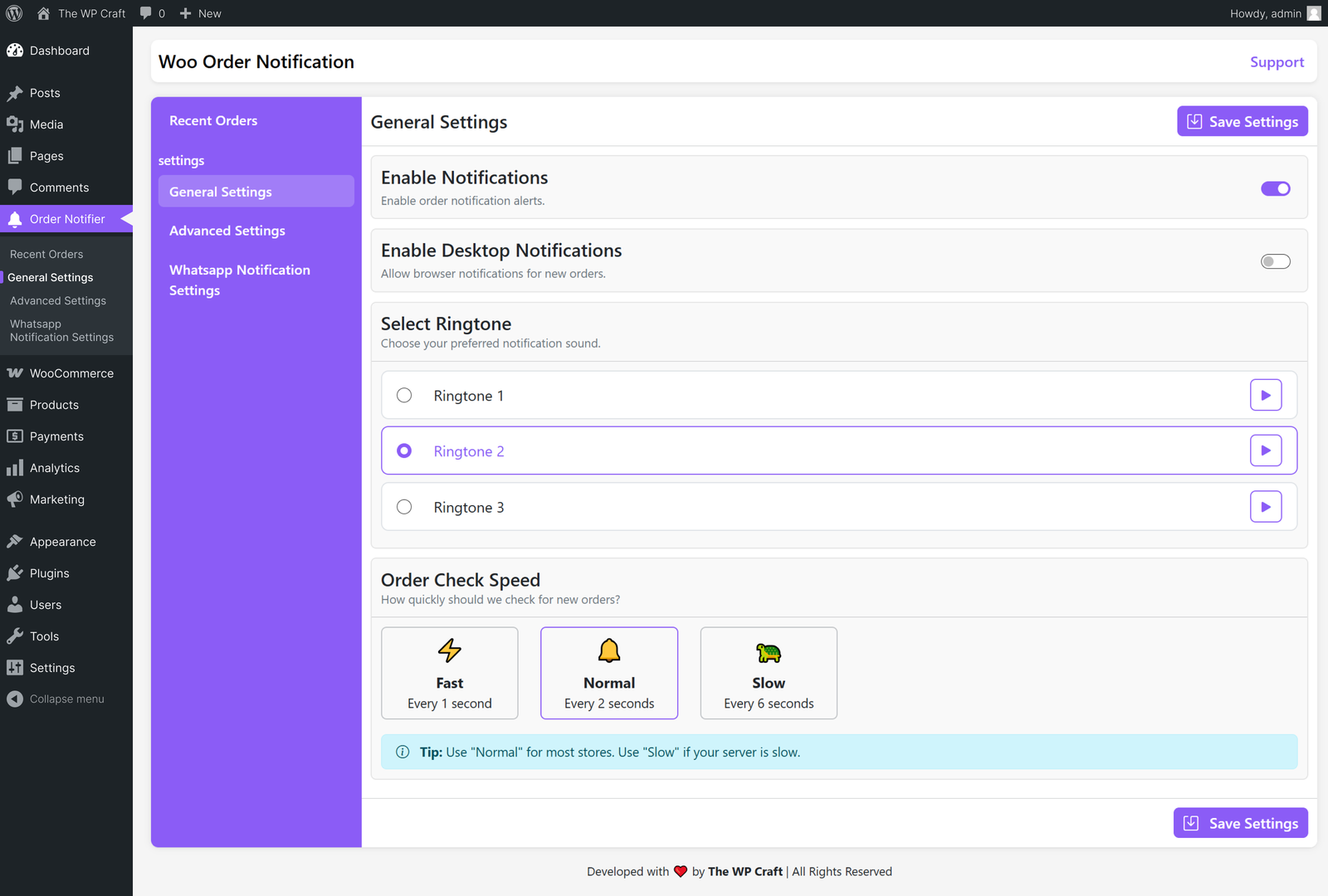Click the Products archive icon

[15, 405]
